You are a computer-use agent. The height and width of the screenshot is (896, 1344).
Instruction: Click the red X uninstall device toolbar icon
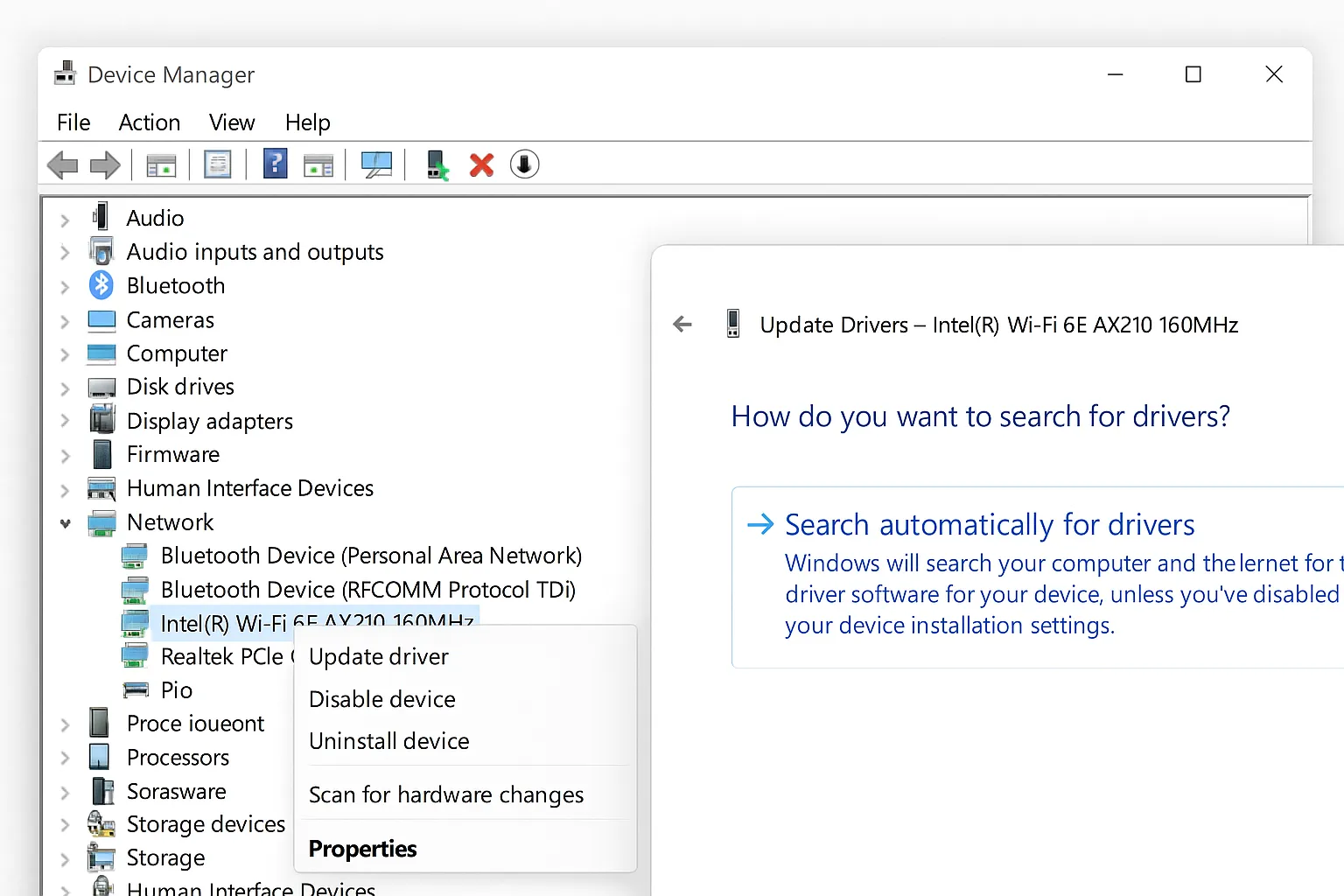(x=481, y=164)
